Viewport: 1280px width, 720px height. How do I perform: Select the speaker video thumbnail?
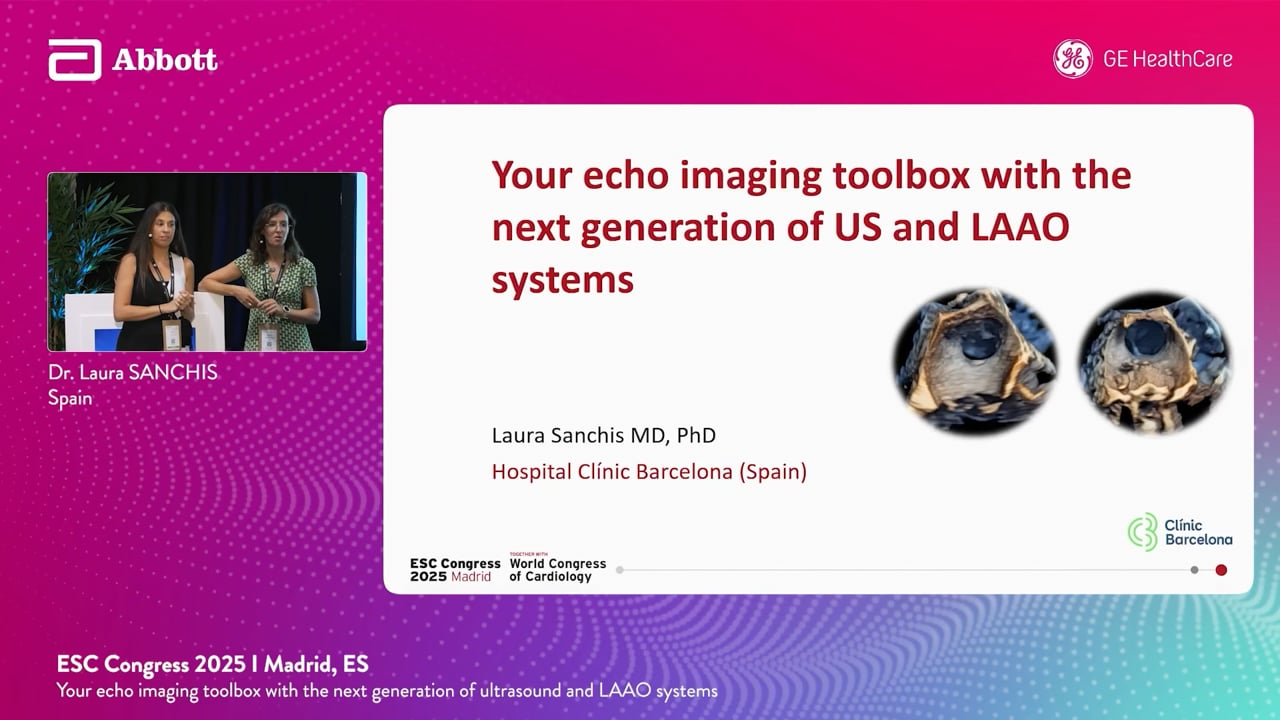[207, 262]
